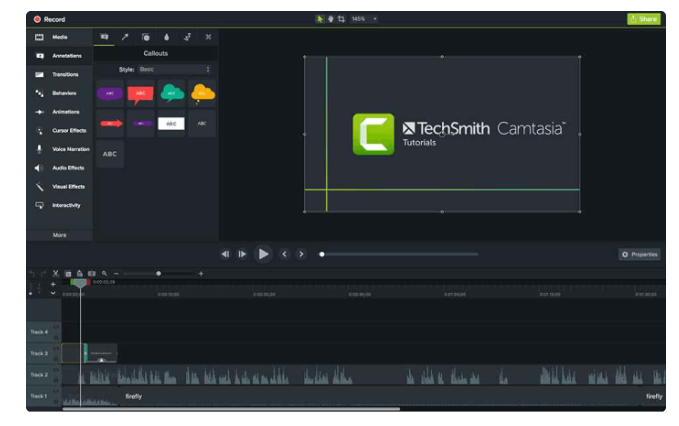Select the pan hand tool

(x=330, y=19)
